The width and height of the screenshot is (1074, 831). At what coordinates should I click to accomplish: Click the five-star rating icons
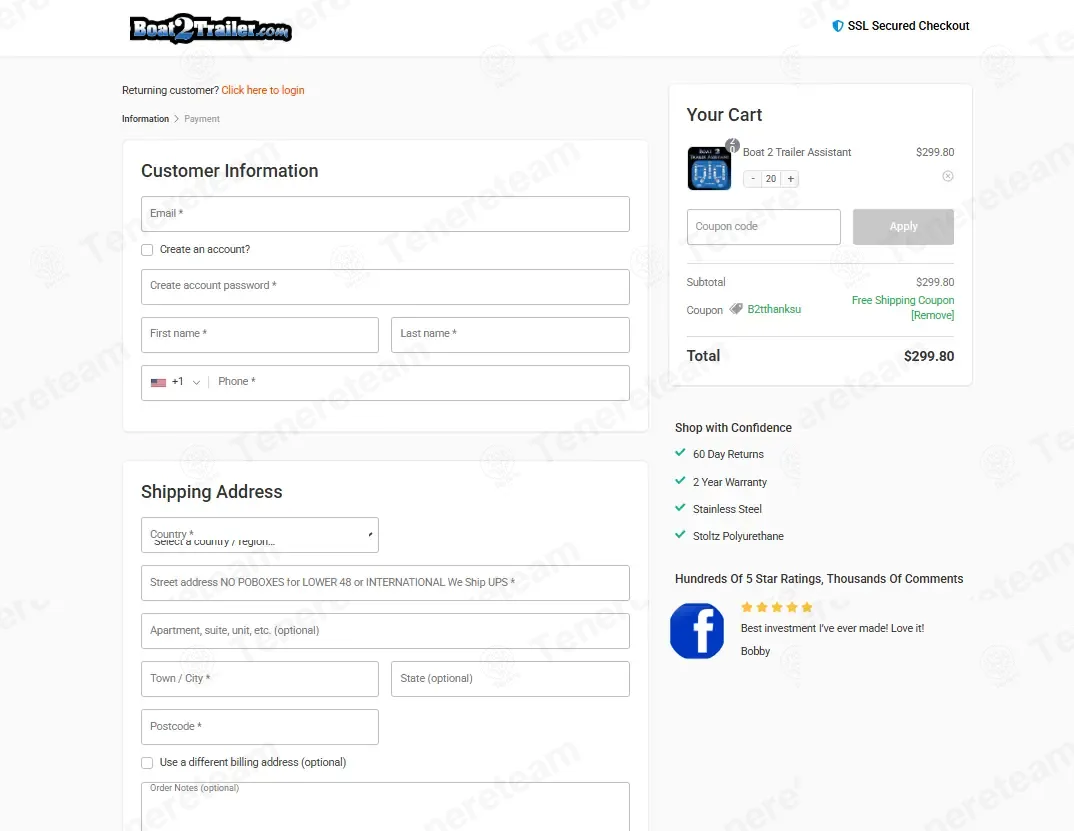(x=777, y=607)
